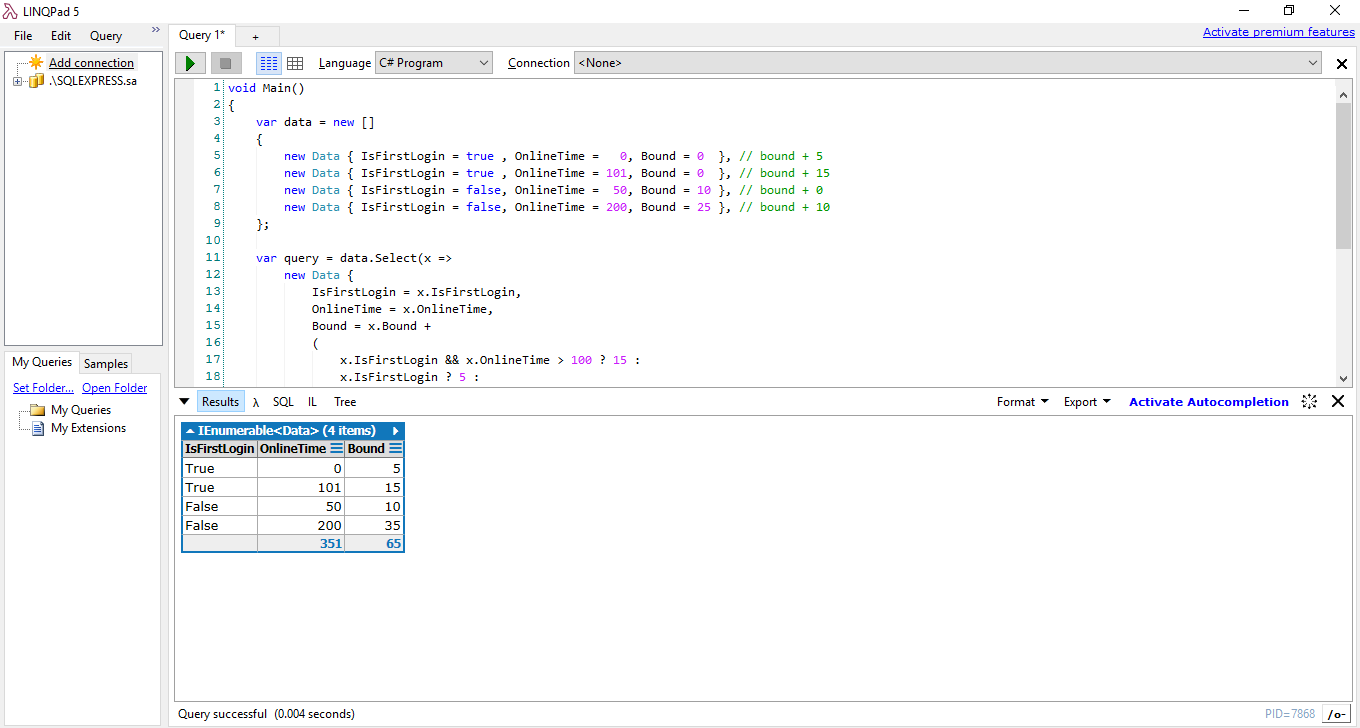Viewport: 1360px width, 728px height.
Task: Click the bars icon in the OnlineTime header
Action: (336, 449)
